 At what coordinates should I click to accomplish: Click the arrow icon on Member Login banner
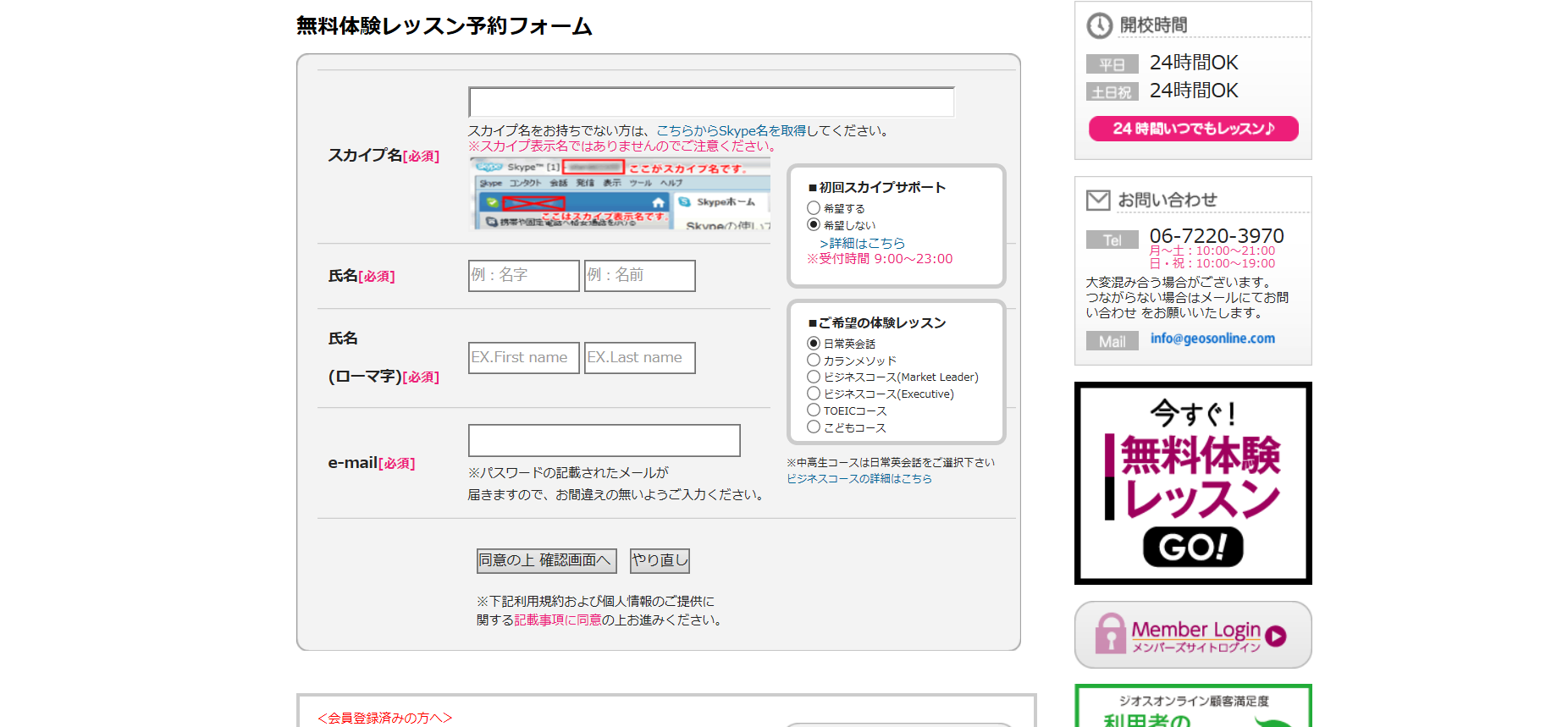coord(1276,636)
